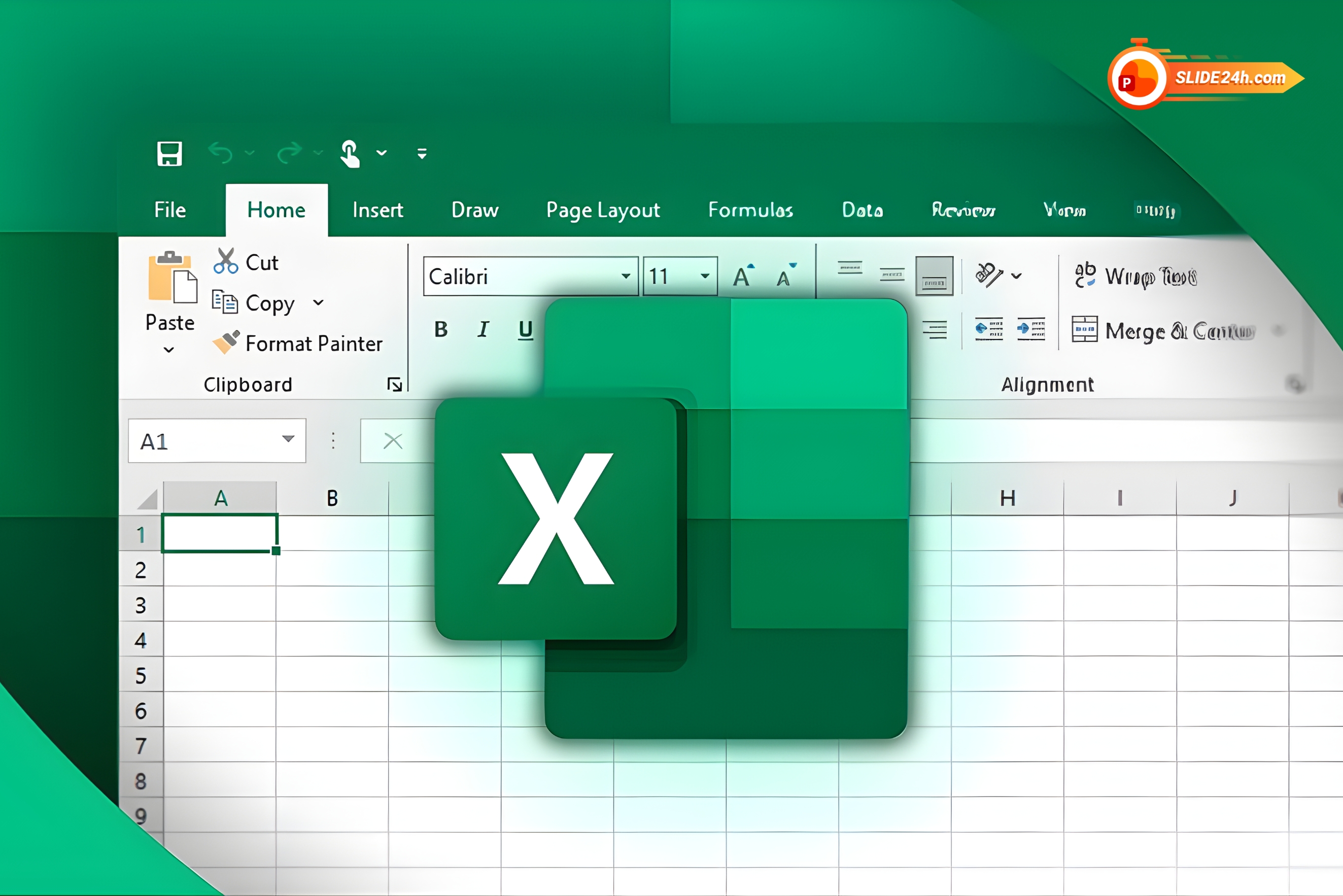Select row 8 header

pyautogui.click(x=141, y=781)
